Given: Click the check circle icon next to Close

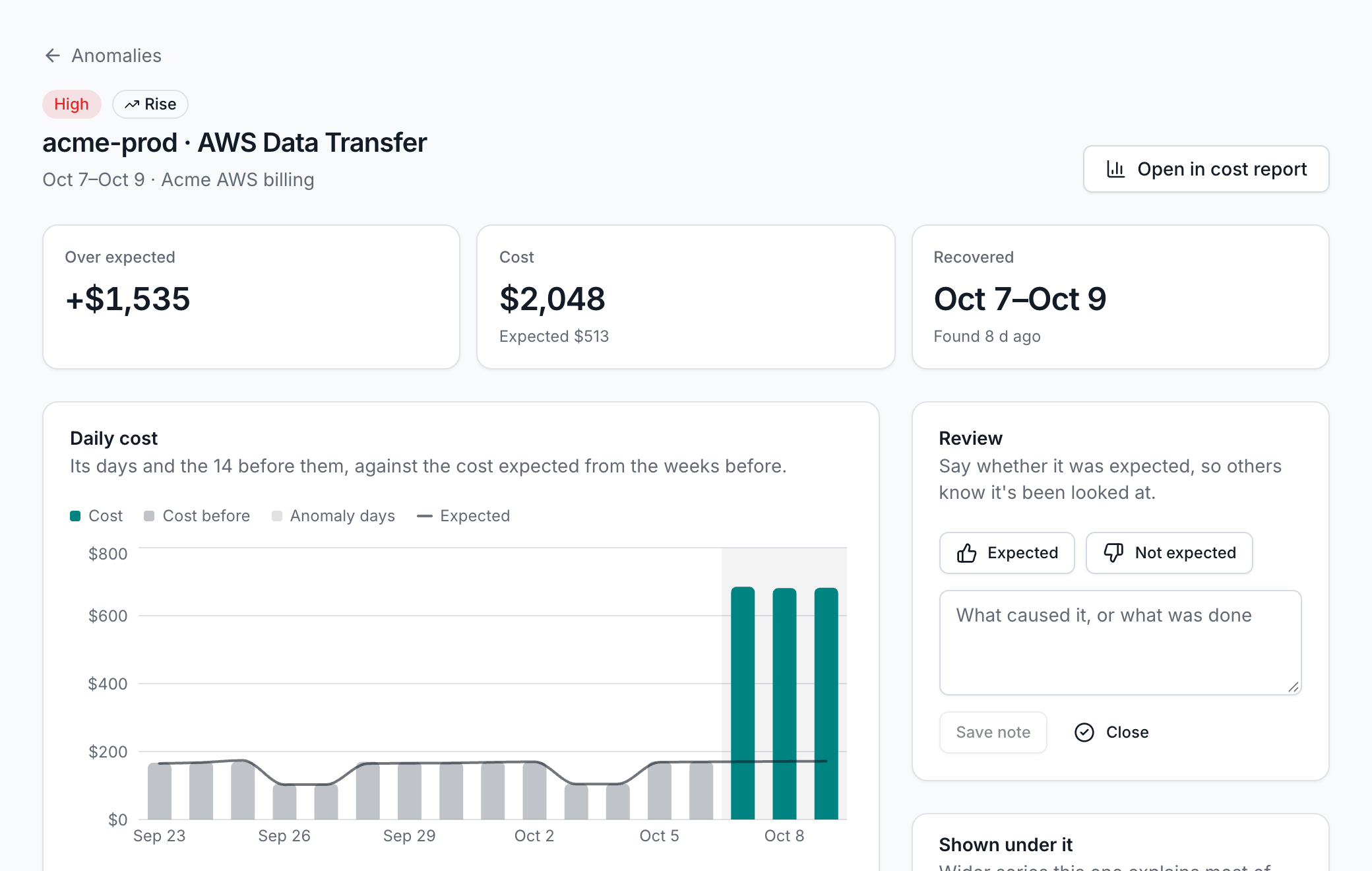Looking at the screenshot, I should tap(1084, 732).
